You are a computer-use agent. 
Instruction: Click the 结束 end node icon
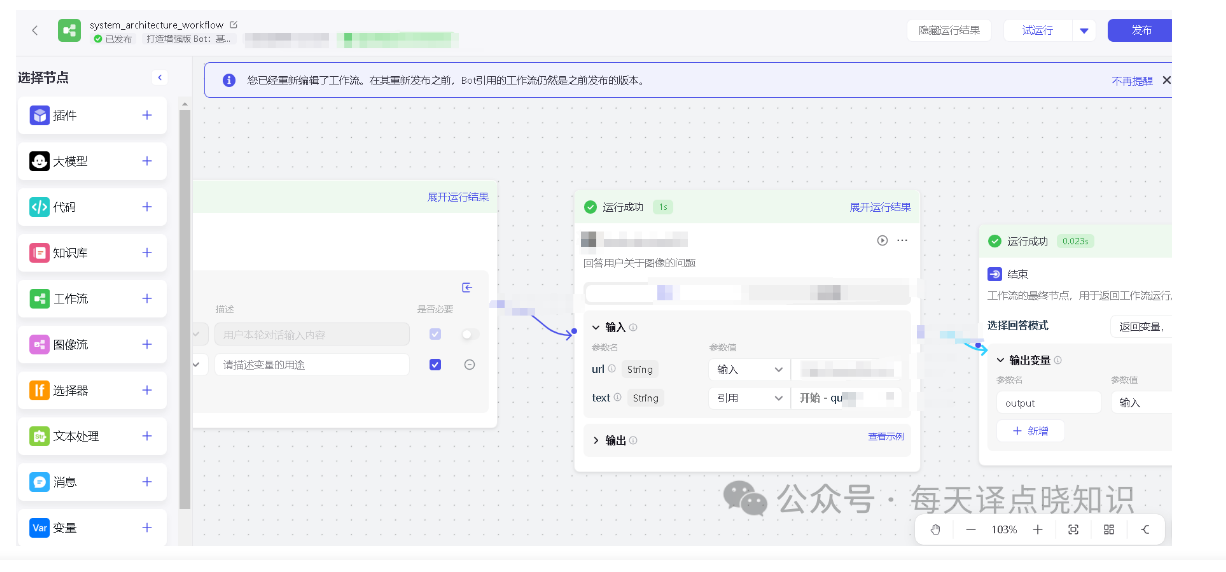click(x=995, y=274)
